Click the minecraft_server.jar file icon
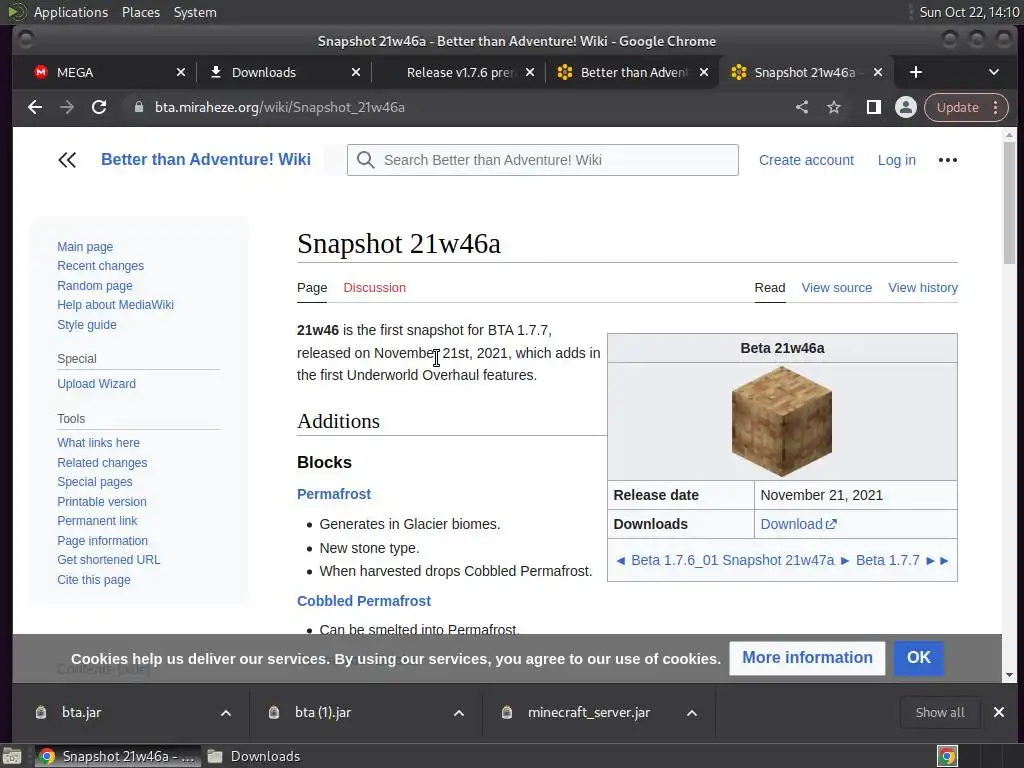This screenshot has height=768, width=1024. [507, 712]
